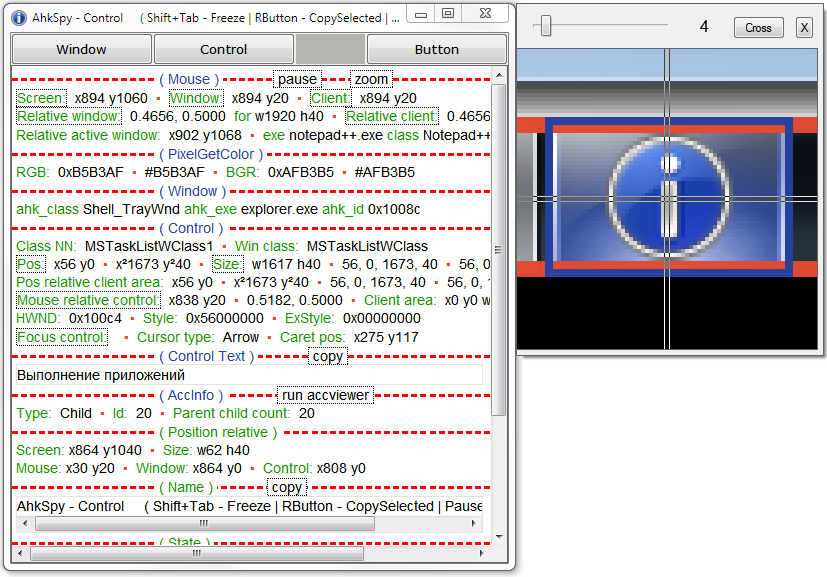Viewport: 827px width, 577px height.
Task: Click the Mouse relative control label
Action: tap(88, 300)
